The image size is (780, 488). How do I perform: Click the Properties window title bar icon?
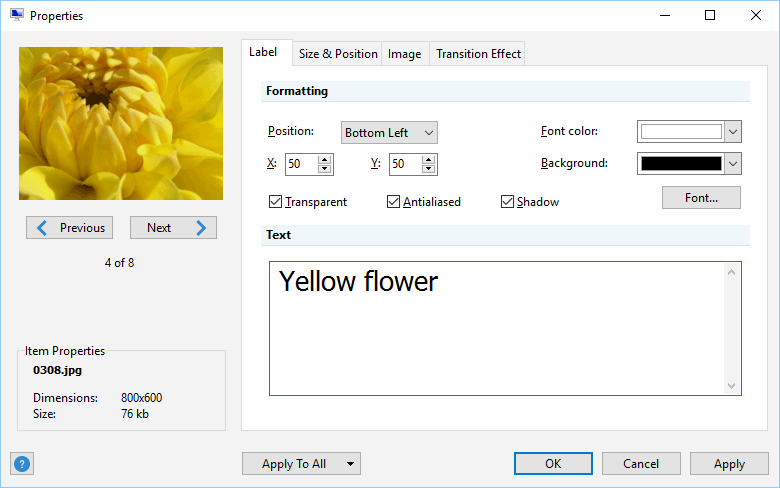pos(16,15)
